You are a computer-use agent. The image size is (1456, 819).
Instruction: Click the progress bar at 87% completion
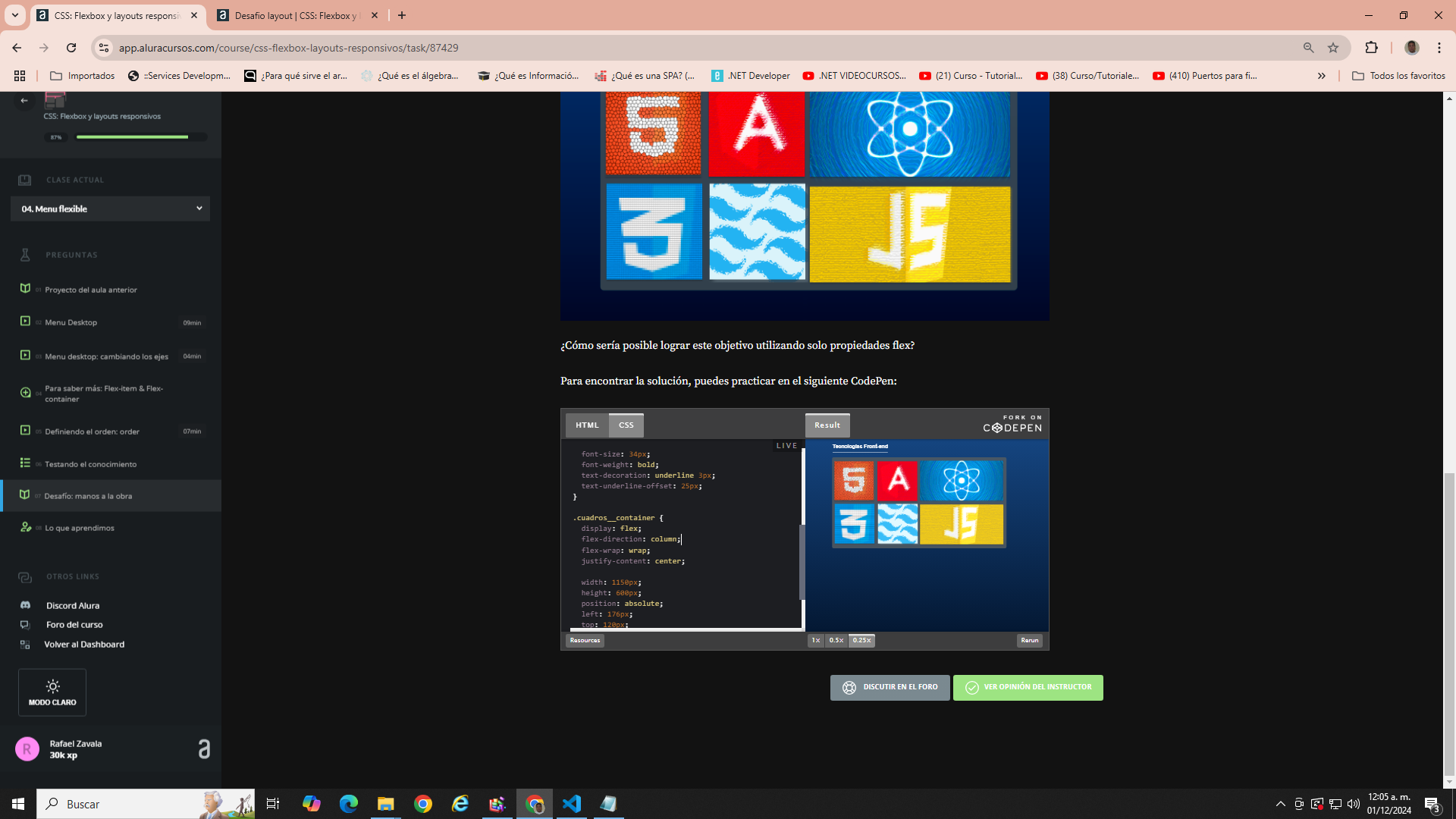coord(131,137)
